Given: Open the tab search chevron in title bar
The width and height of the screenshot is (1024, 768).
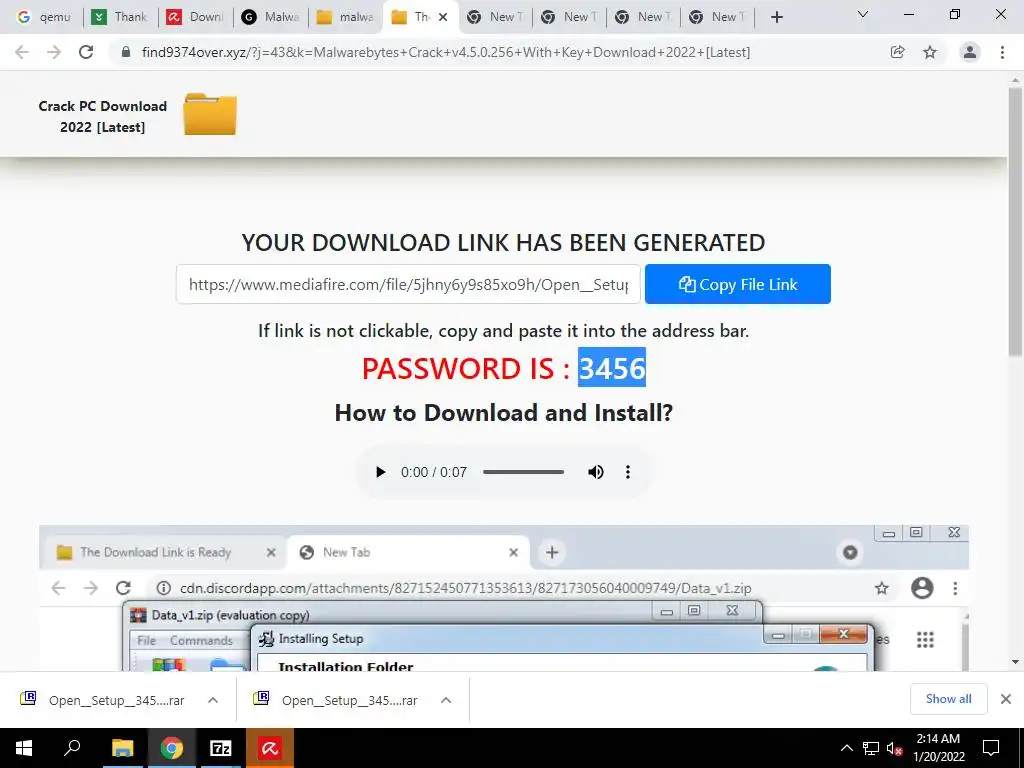Looking at the screenshot, I should click(863, 14).
